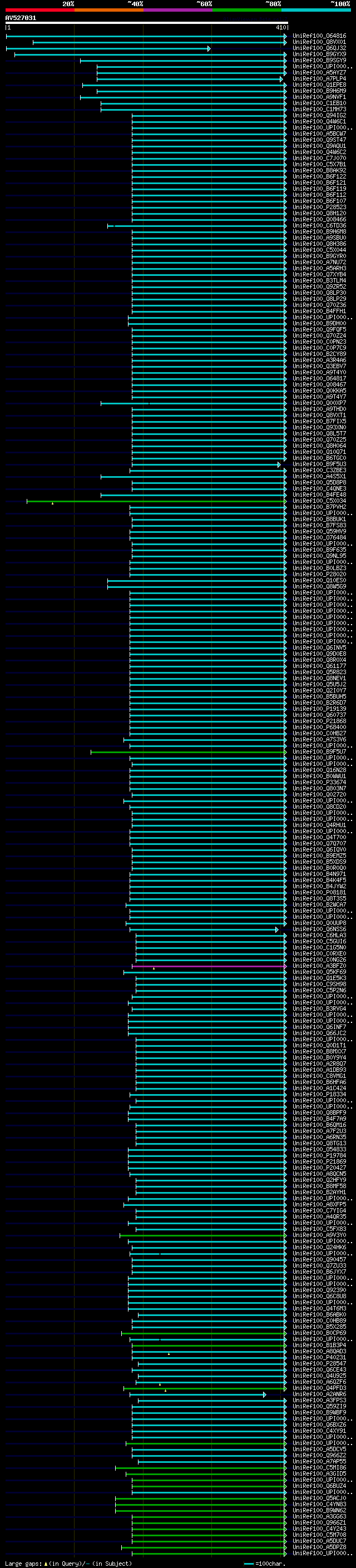Click the UniRef100_P28523 label

(x=319, y=207)
